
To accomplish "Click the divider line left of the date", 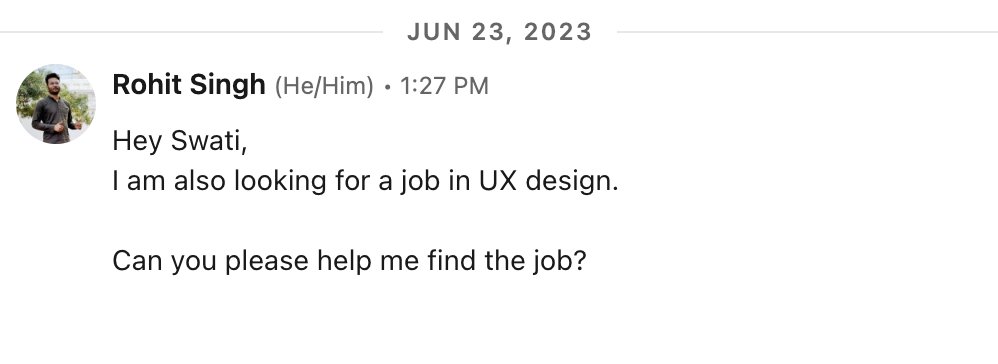I will 191,32.
